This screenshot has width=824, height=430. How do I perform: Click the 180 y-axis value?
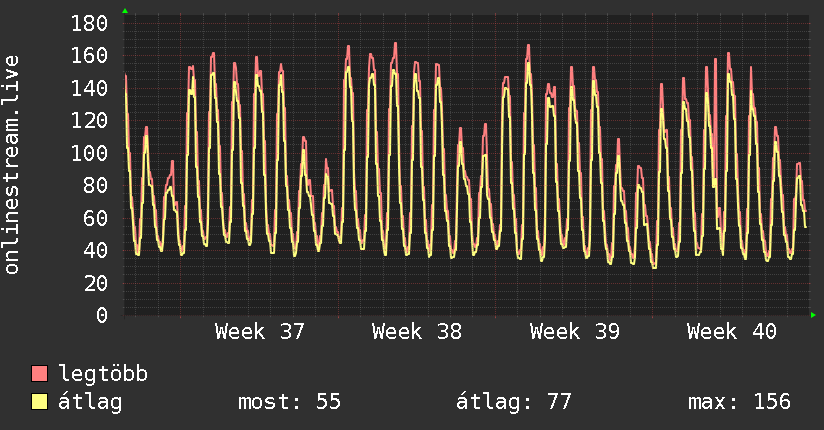(x=89, y=23)
